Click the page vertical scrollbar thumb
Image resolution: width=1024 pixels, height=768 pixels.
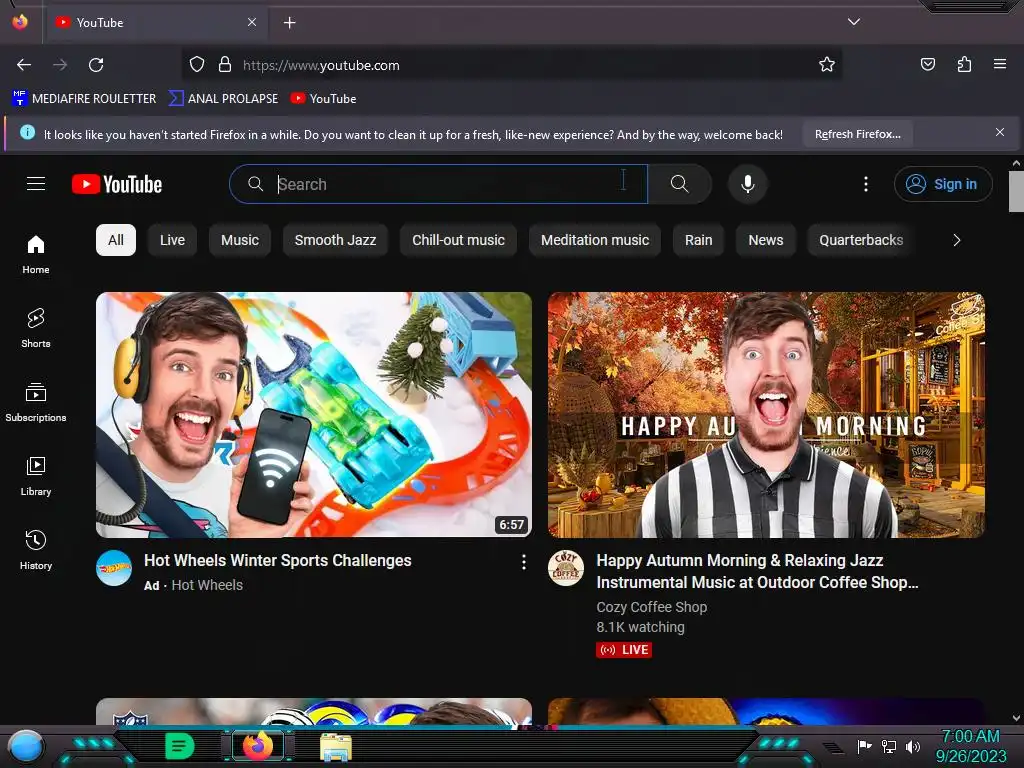[1016, 191]
